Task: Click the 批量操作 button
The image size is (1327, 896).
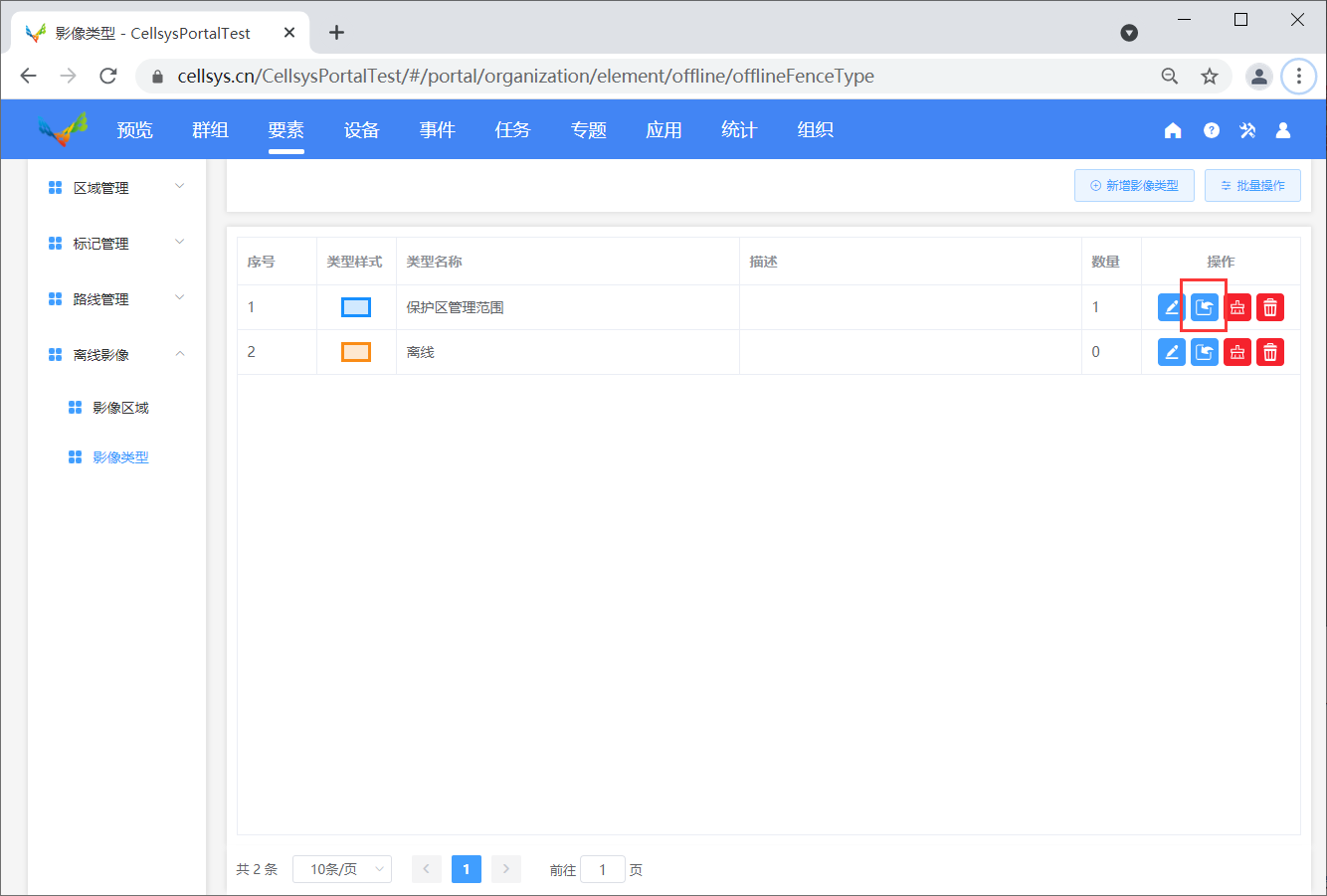Action: [x=1252, y=185]
